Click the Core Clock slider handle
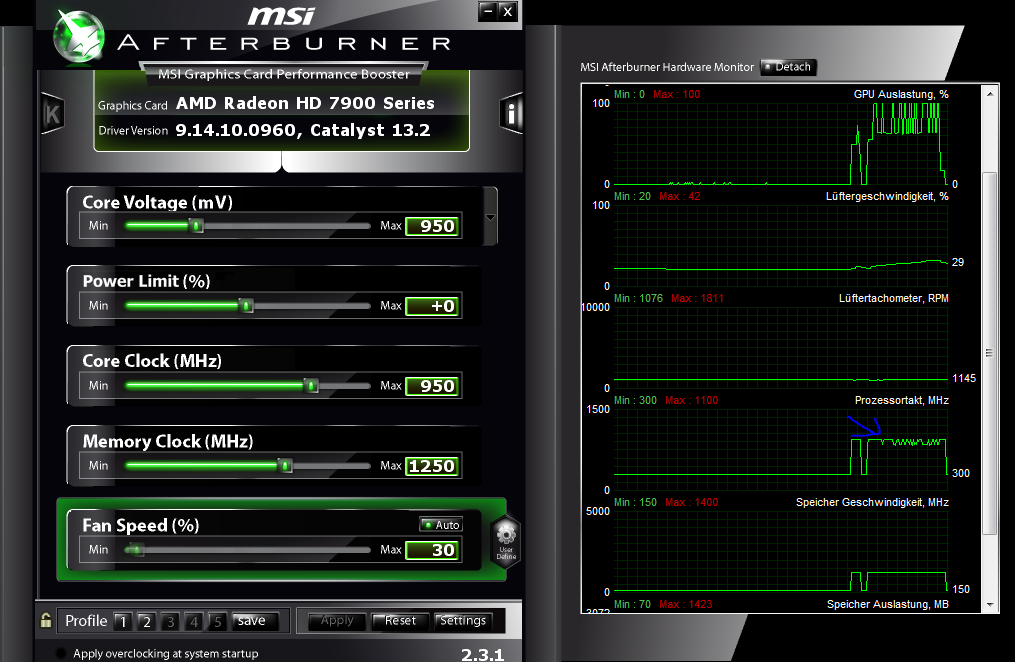 [x=311, y=386]
